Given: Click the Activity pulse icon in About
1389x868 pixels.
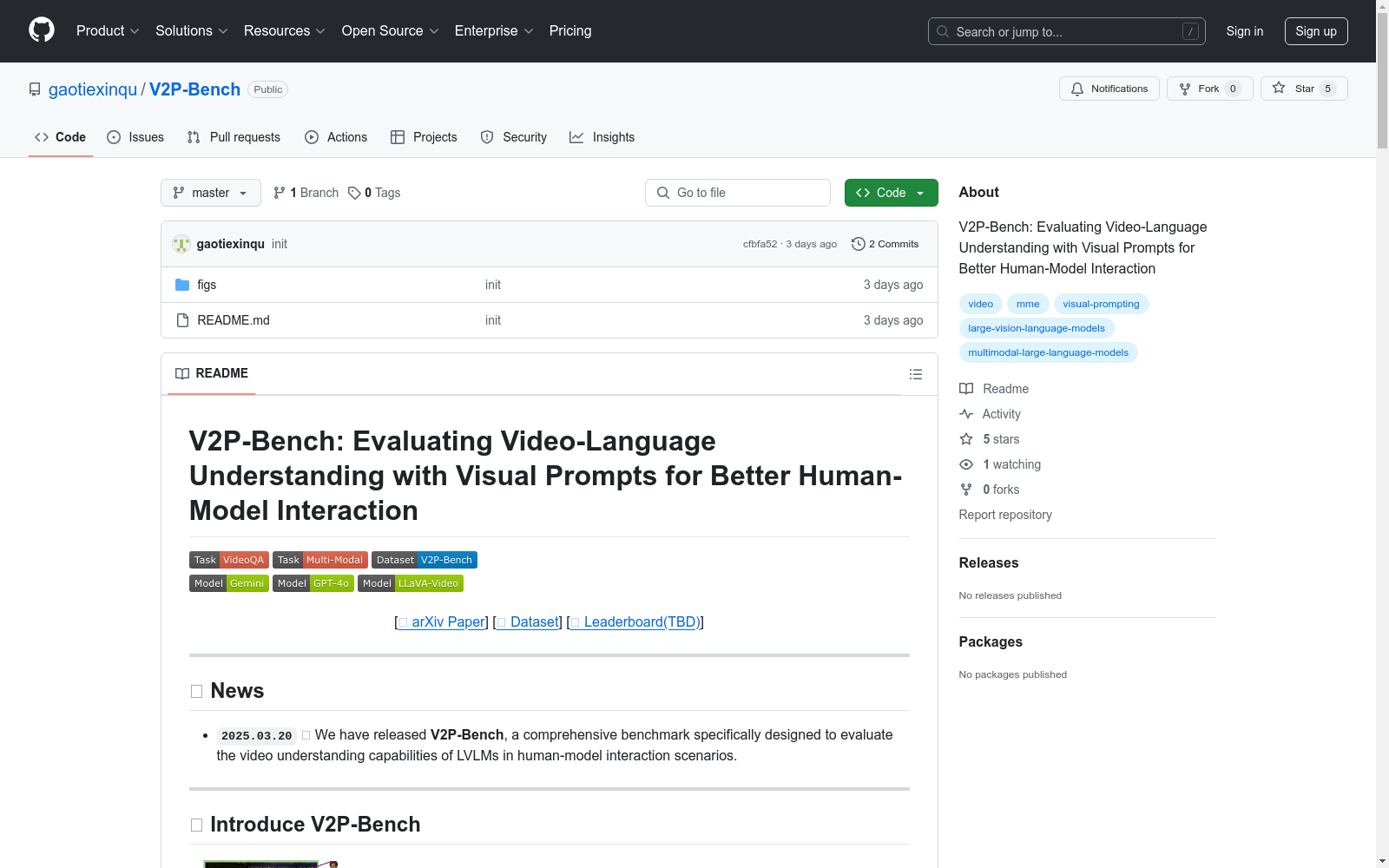Looking at the screenshot, I should click(966, 414).
